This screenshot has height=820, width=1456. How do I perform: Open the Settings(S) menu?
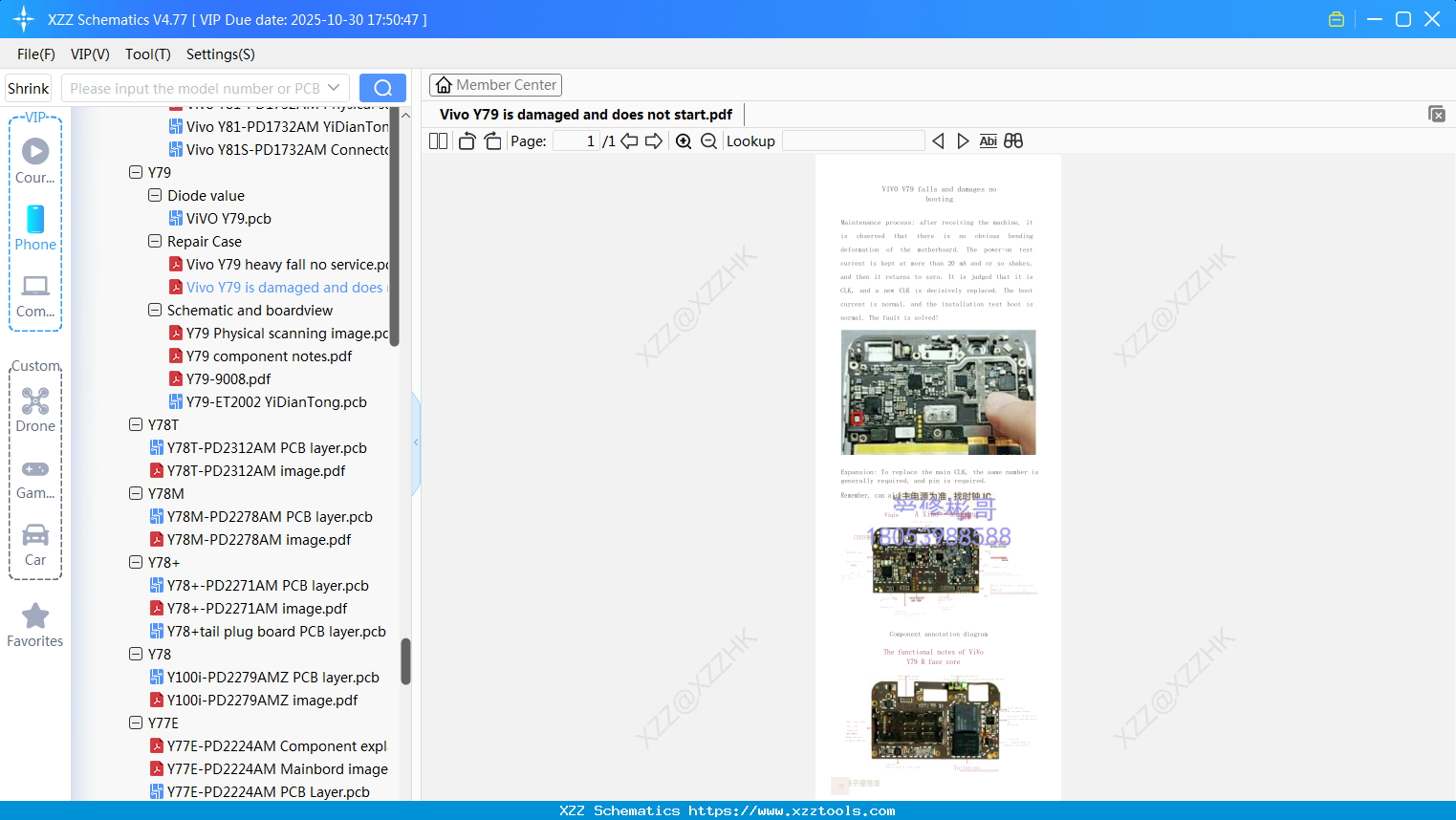point(221,54)
